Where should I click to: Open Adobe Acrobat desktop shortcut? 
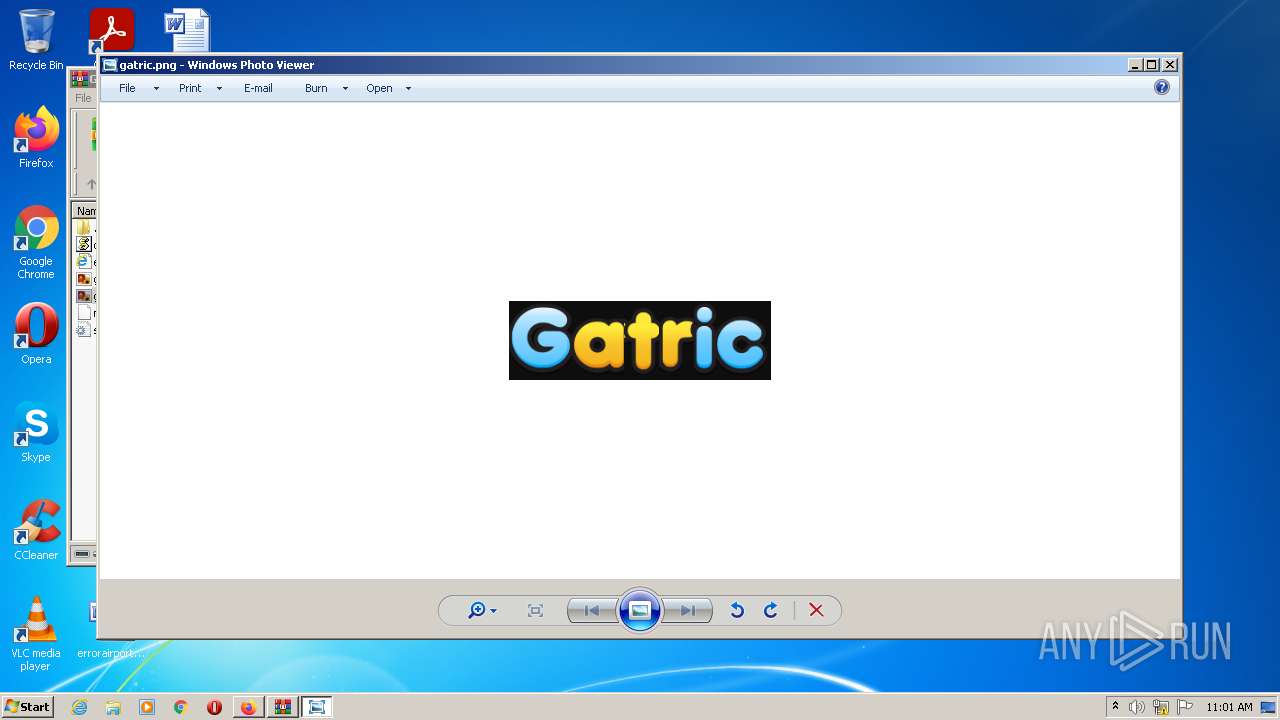click(111, 31)
